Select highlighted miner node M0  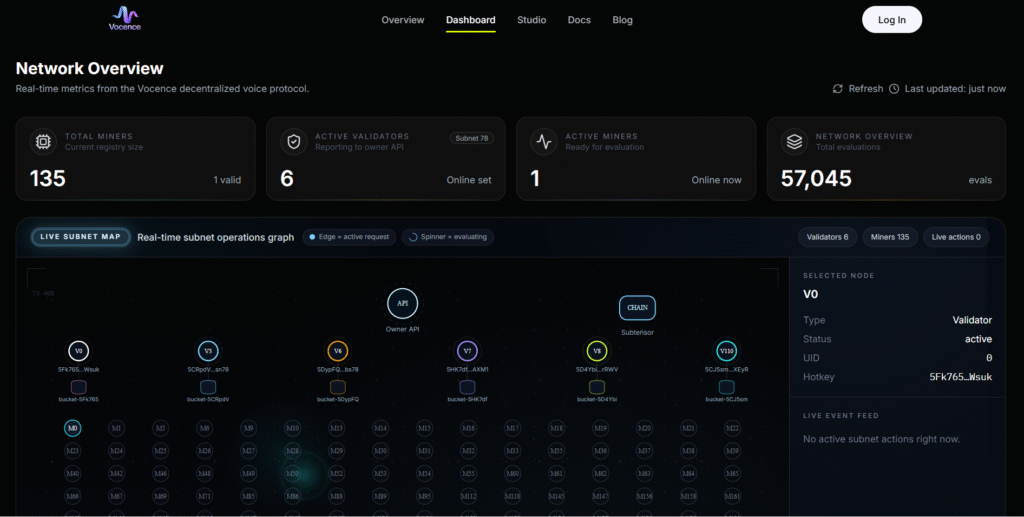pyautogui.click(x=72, y=428)
